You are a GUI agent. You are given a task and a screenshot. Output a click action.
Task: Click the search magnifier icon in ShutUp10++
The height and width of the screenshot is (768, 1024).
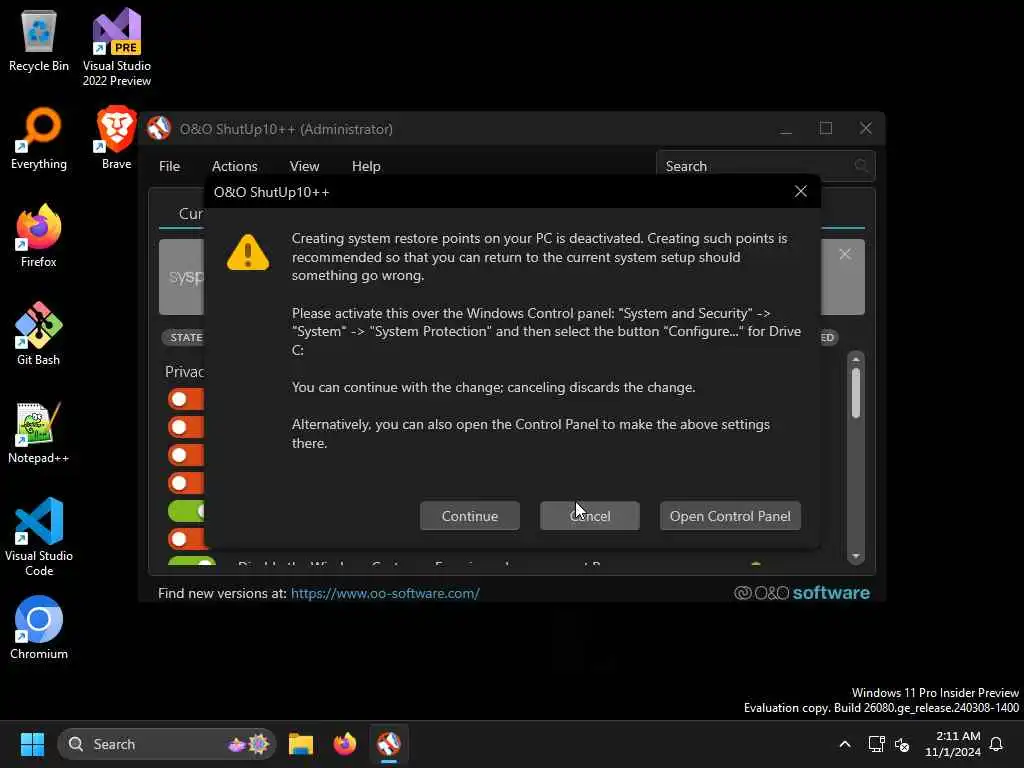[861, 166]
